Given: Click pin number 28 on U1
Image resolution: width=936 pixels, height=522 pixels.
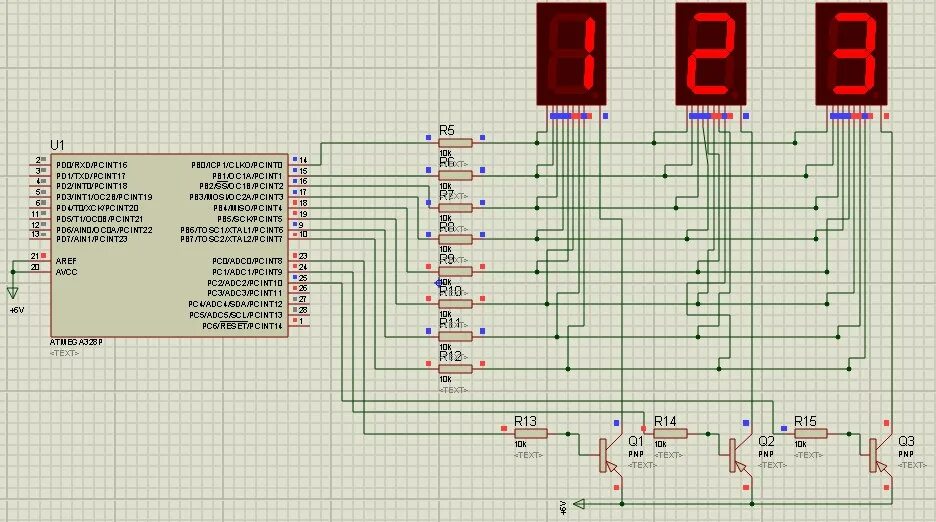Looking at the screenshot, I should pos(303,310).
